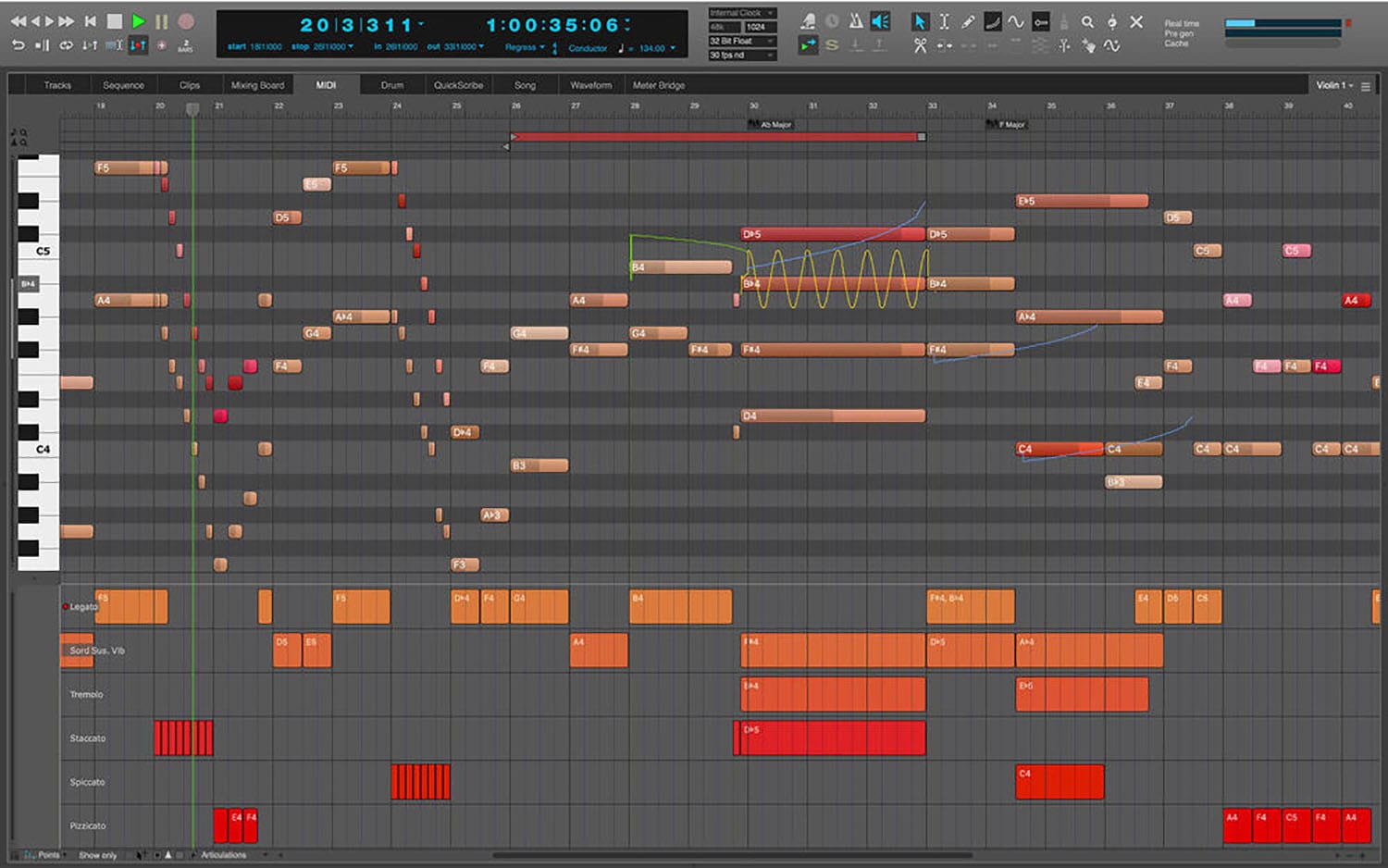Click the Fast Forward double-arrow button
The width and height of the screenshot is (1388, 868).
click(x=67, y=21)
